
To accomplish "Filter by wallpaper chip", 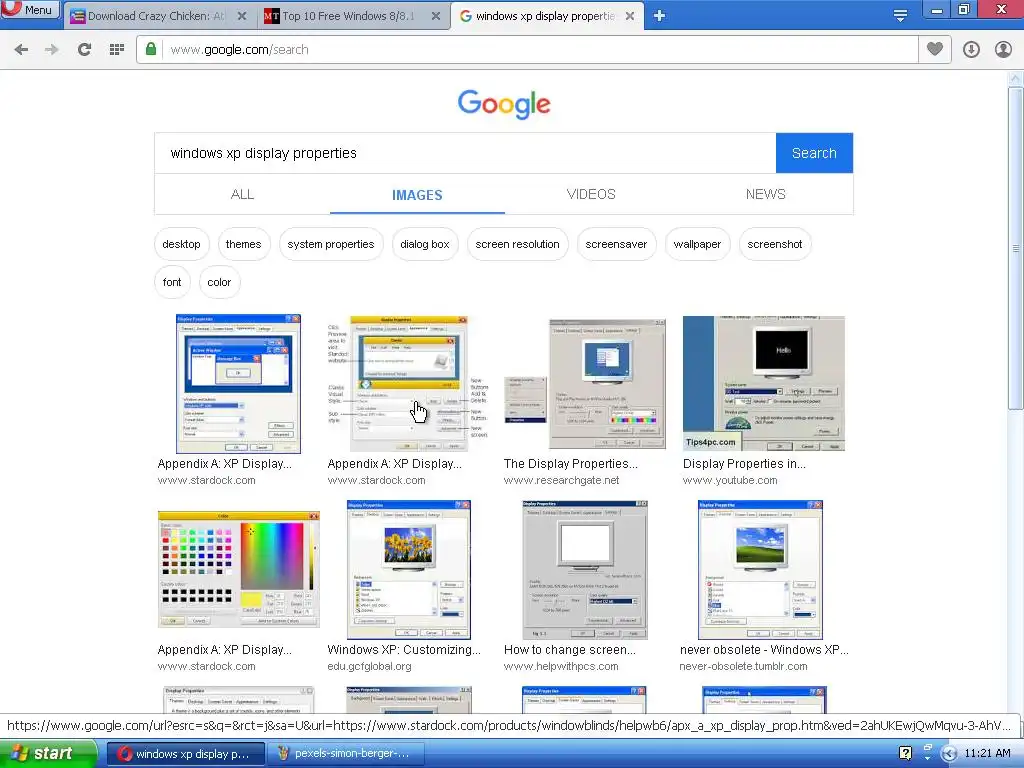I will tap(697, 244).
